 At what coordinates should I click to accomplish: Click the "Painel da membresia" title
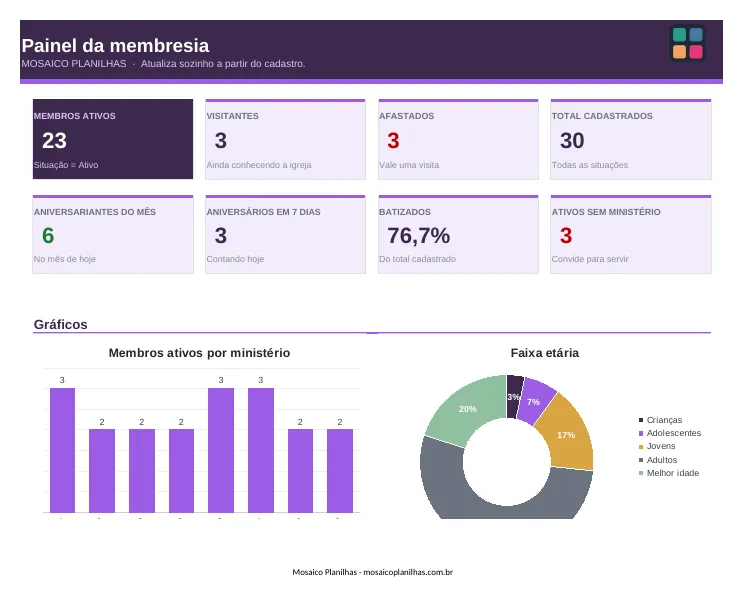click(115, 46)
